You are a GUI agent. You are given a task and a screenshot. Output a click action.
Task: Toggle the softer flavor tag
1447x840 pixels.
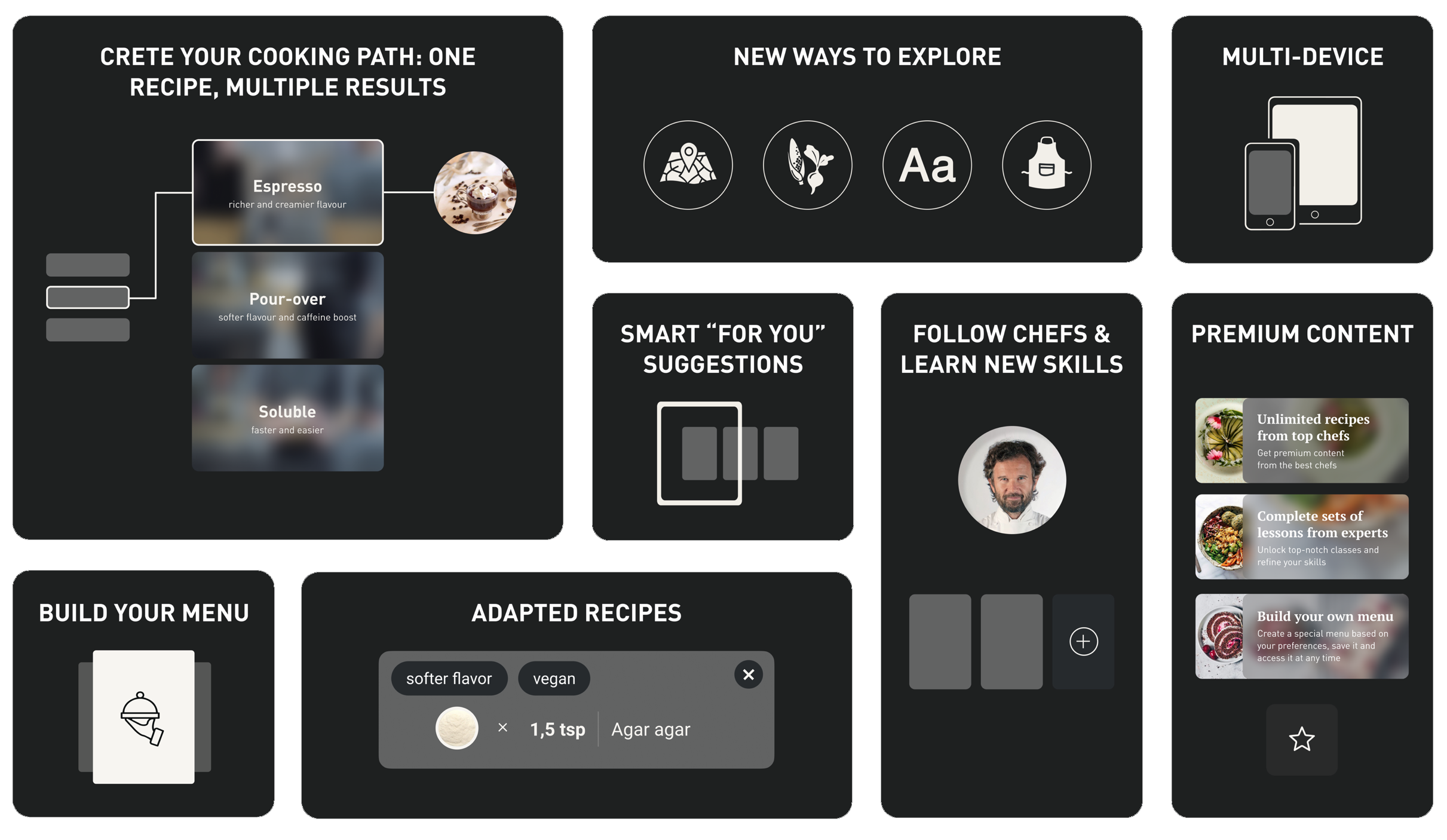click(x=449, y=678)
